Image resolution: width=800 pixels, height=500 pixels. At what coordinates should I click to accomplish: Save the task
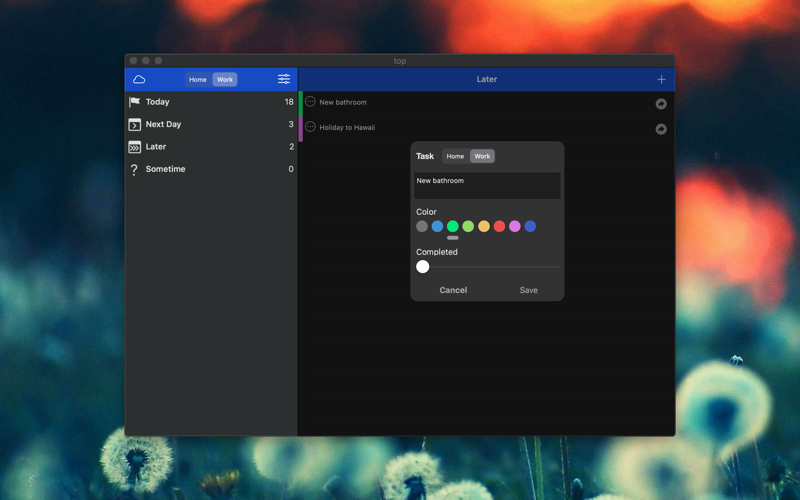tap(529, 290)
